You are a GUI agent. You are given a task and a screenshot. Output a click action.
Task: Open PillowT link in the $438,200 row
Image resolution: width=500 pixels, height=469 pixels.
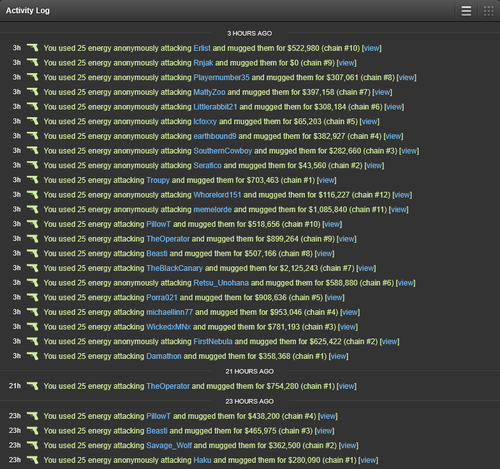point(159,416)
